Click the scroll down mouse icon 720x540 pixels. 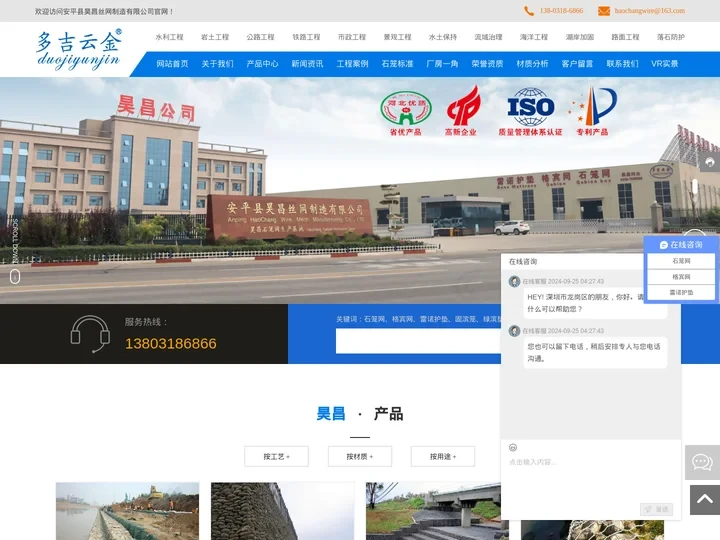pos(15,276)
